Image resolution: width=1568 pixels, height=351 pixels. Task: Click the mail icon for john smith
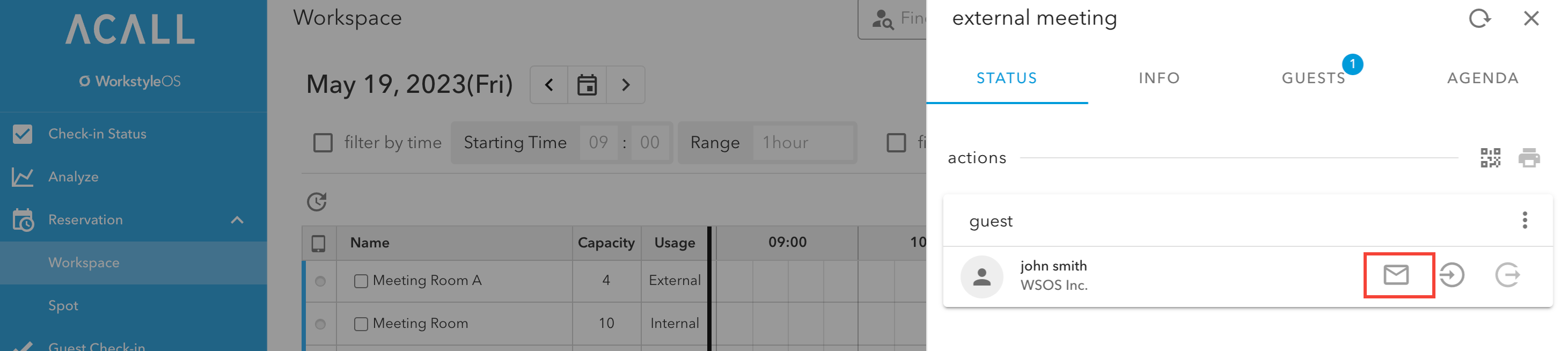[x=1396, y=275]
